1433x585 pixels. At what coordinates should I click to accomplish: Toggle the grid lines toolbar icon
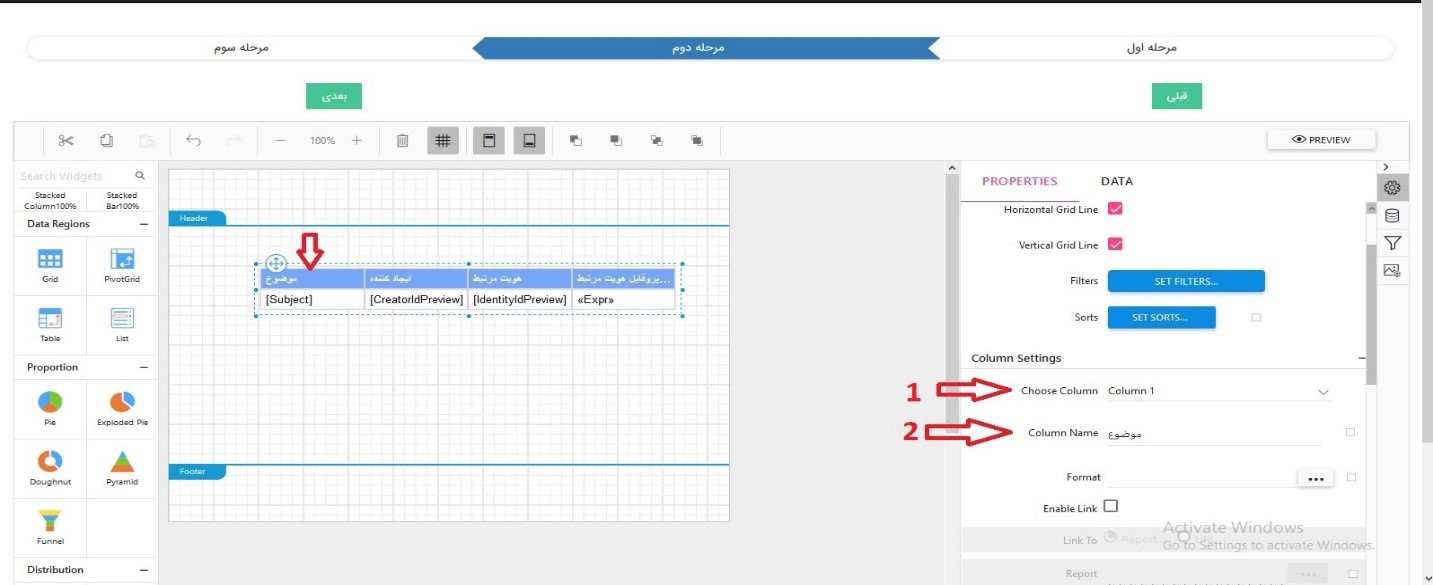[x=443, y=141]
